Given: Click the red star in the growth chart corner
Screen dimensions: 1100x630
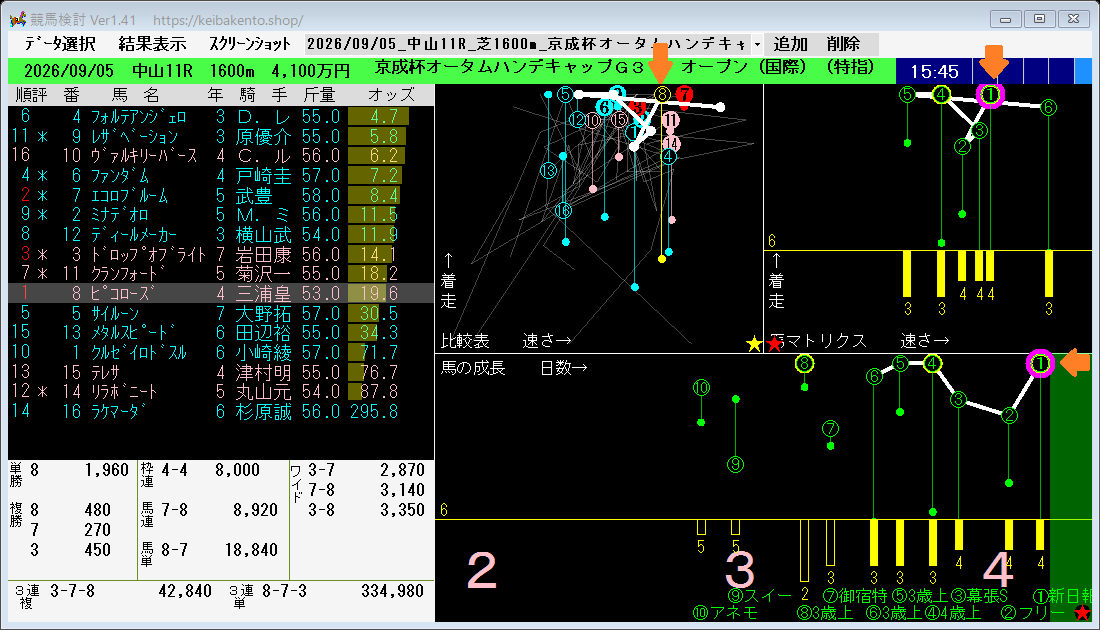Looking at the screenshot, I should click(1082, 612).
